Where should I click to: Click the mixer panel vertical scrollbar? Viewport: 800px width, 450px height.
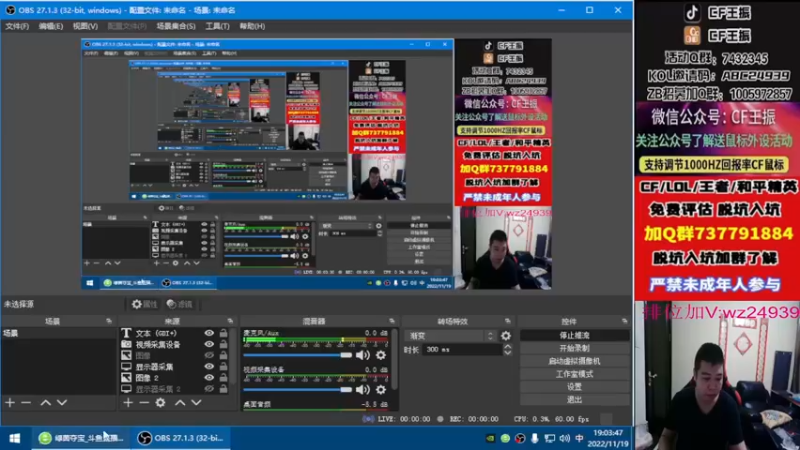394,357
